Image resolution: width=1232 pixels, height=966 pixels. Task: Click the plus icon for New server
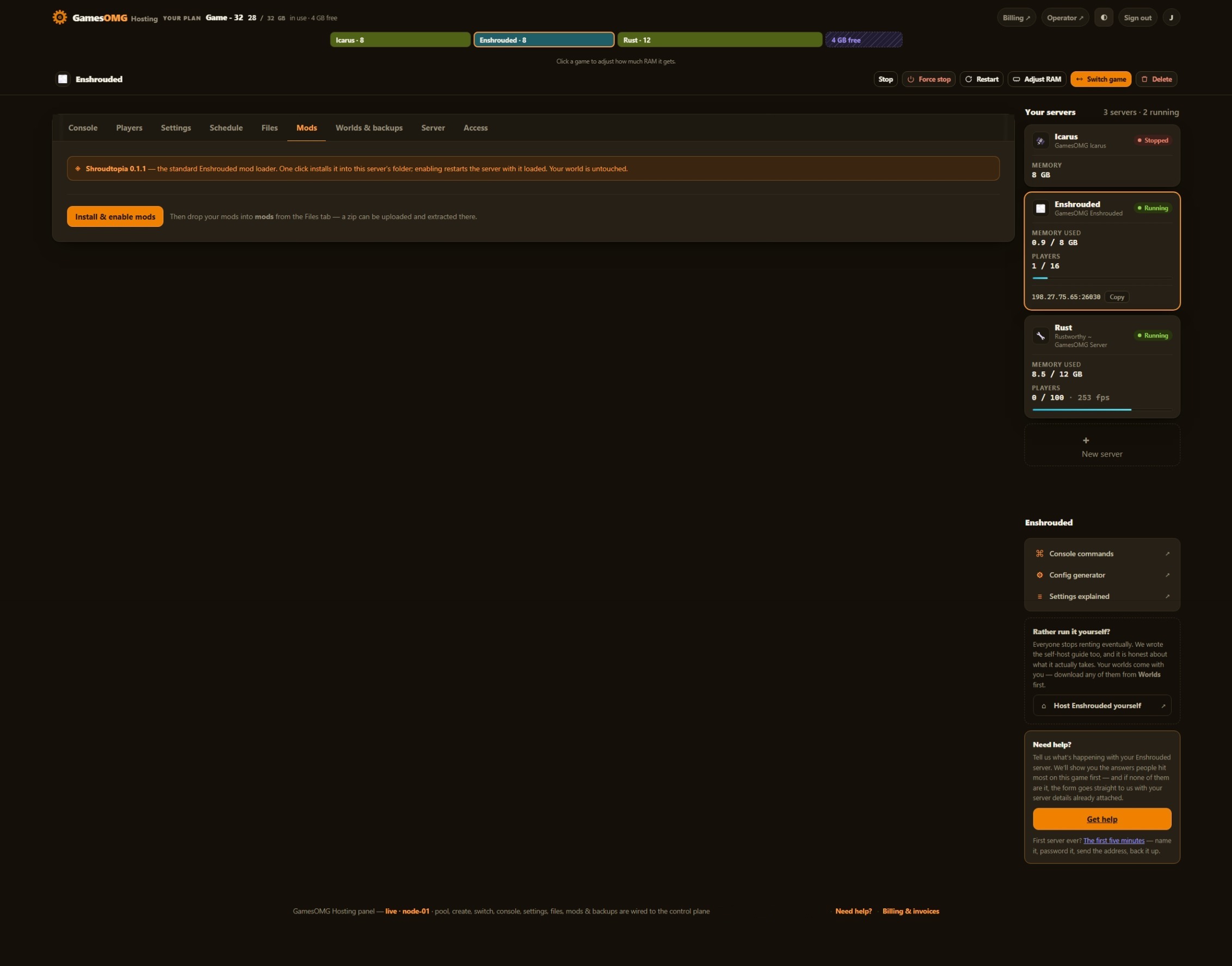(1086, 440)
